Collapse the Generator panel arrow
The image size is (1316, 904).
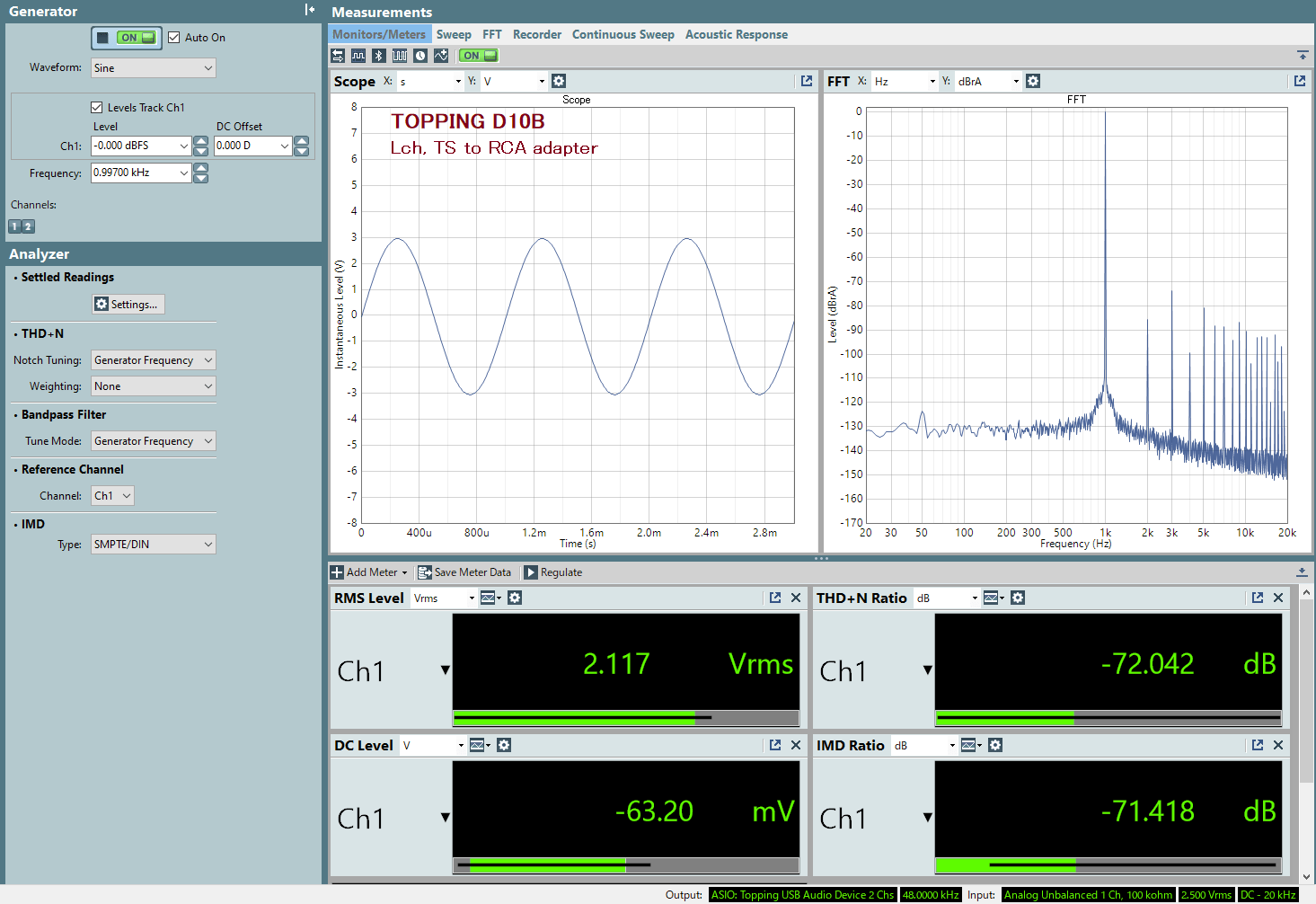(x=310, y=10)
